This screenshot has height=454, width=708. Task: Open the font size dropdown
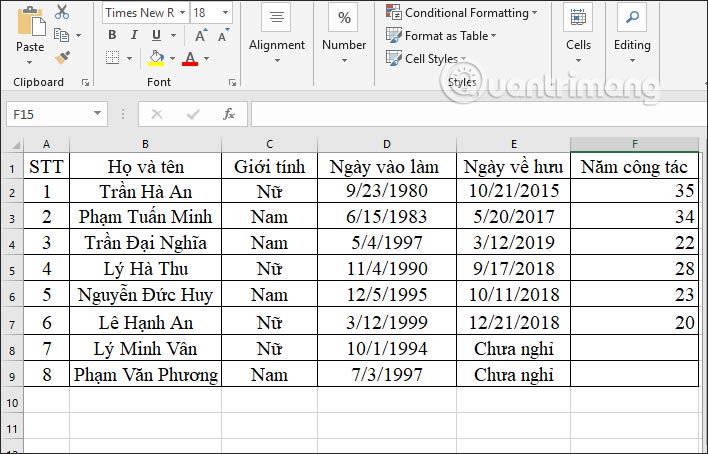pyautogui.click(x=225, y=13)
